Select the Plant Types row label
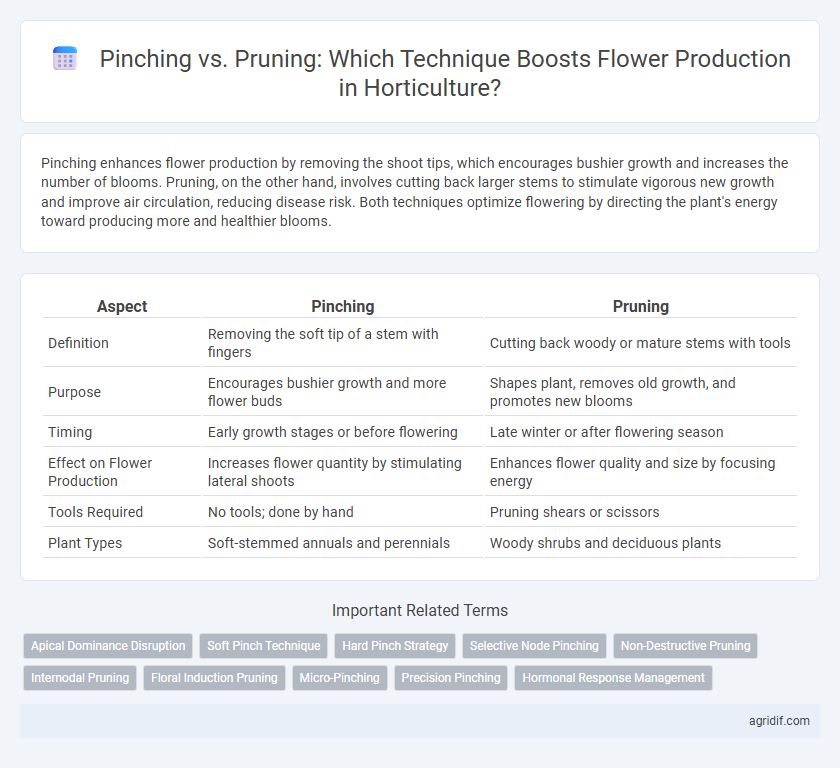Viewport: 840px width, 768px height. pyautogui.click(x=85, y=543)
